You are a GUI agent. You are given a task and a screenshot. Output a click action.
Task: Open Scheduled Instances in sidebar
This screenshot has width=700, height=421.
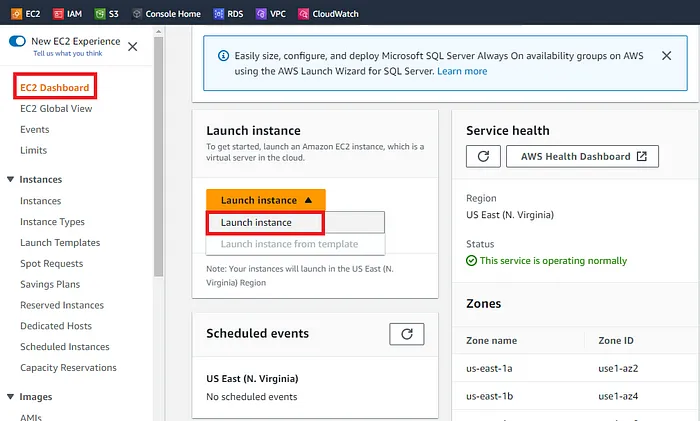(x=64, y=347)
